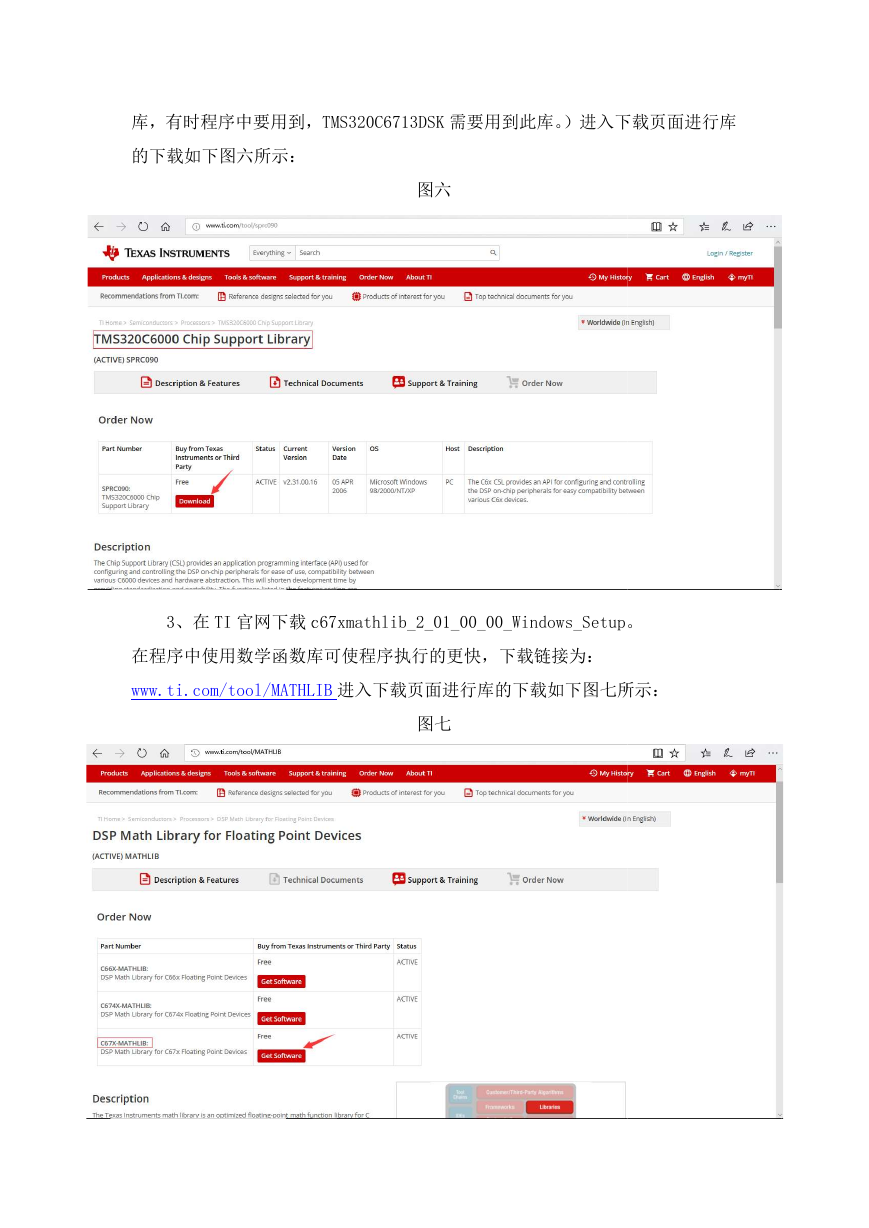
Task: Select Order Now tab on DSP Math page
Action: click(x=535, y=880)
